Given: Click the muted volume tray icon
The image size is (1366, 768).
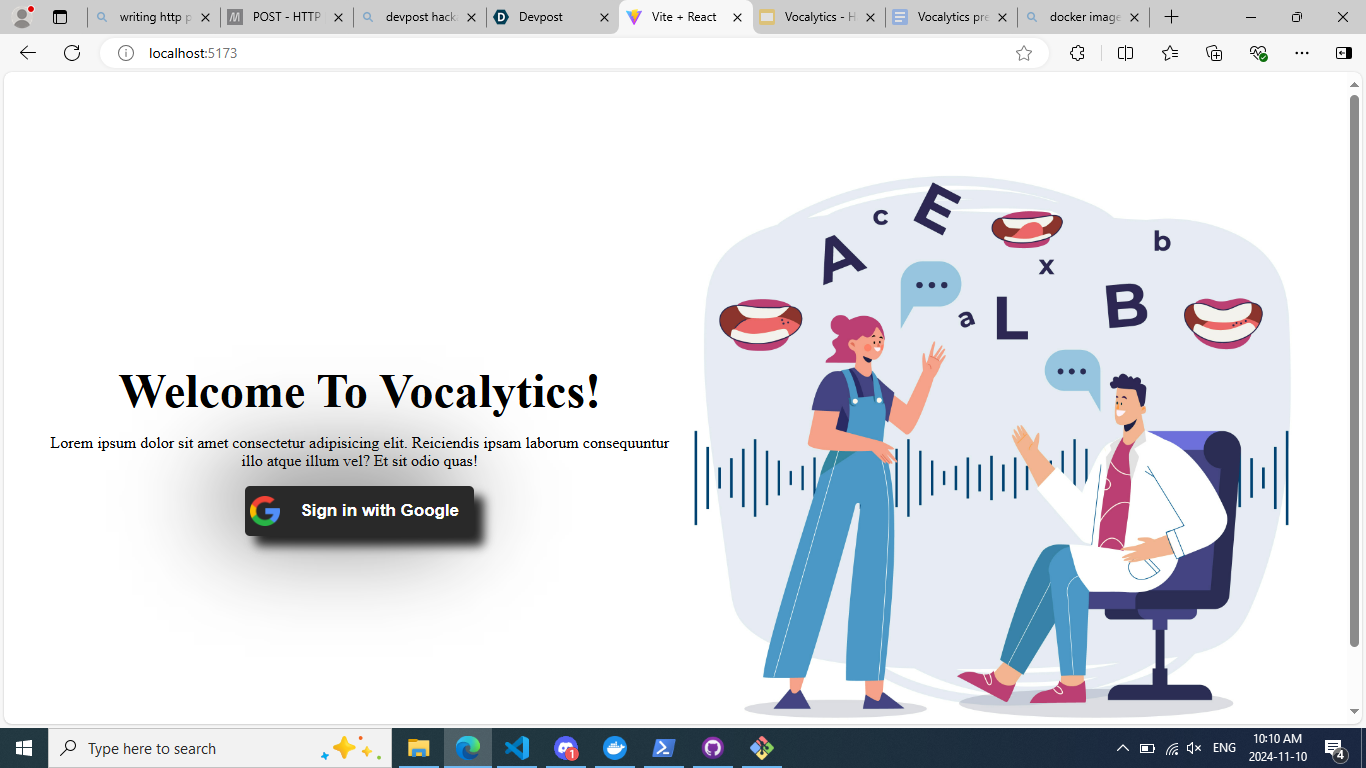Looking at the screenshot, I should pos(1194,748).
